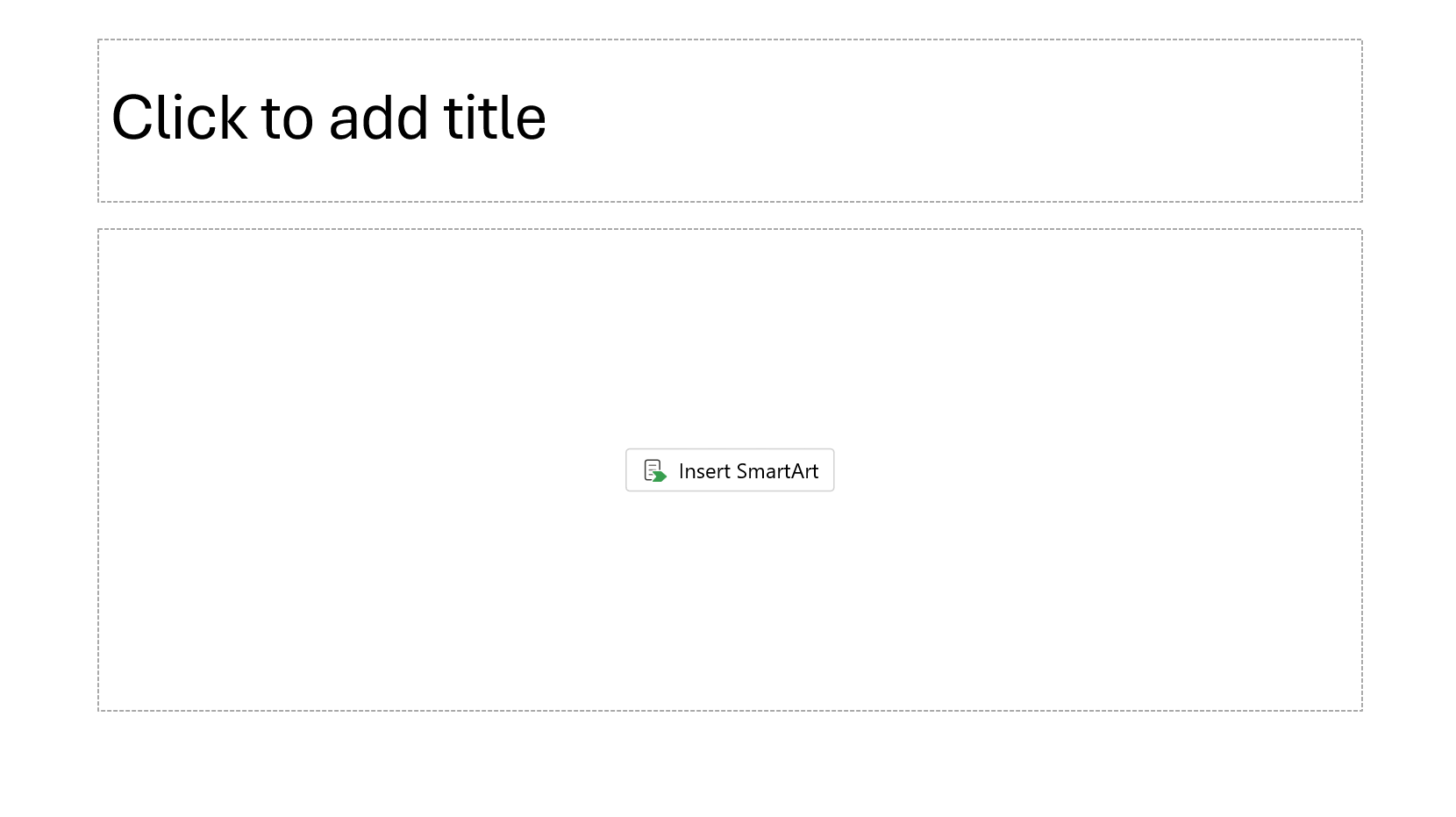Screen dimensions: 1456x817
Task: Click the document icon beside Insert SmartArt
Action: click(653, 470)
